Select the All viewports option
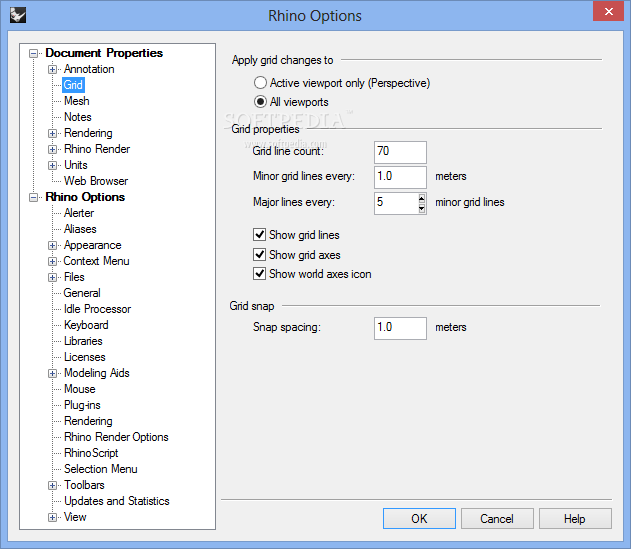This screenshot has width=631, height=549. tap(261, 102)
